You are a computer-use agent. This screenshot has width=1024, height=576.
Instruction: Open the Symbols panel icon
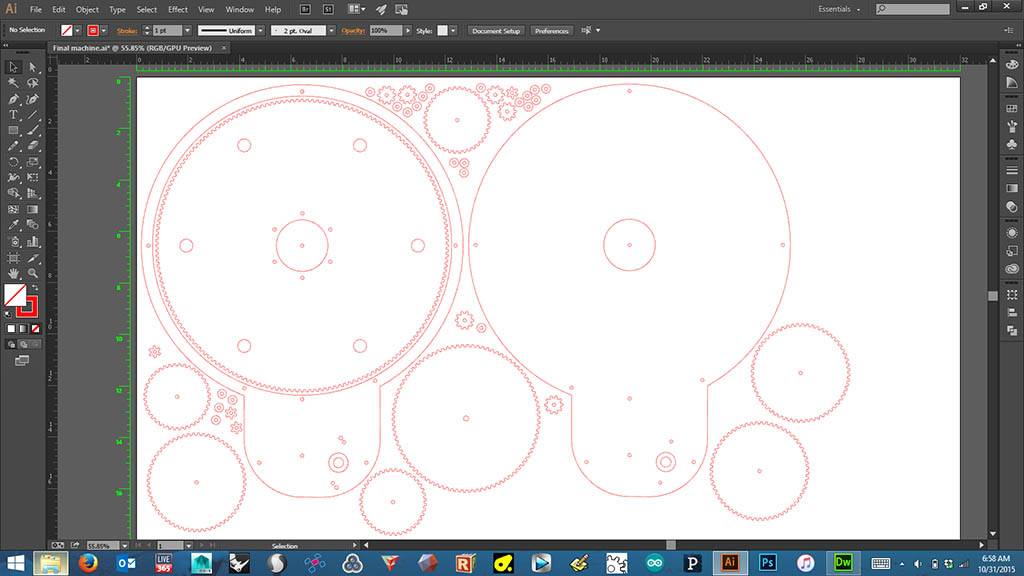click(x=1011, y=144)
